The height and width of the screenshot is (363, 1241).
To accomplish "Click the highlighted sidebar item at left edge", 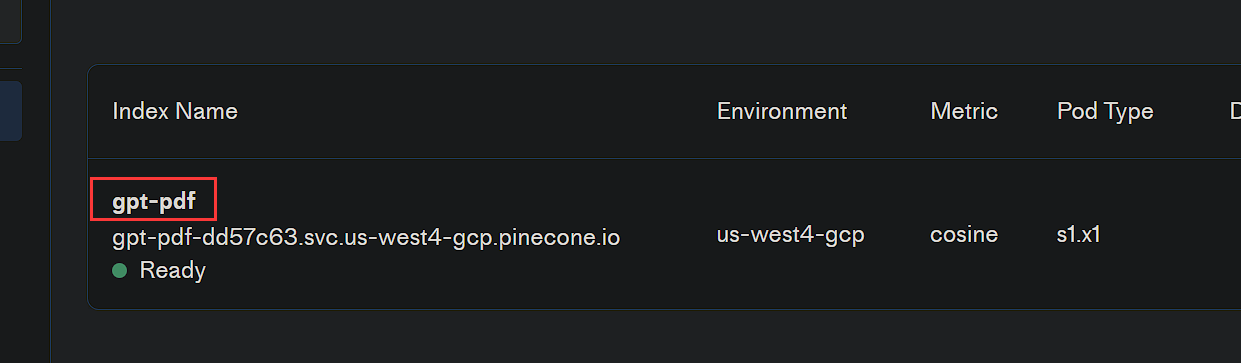I will click(11, 111).
